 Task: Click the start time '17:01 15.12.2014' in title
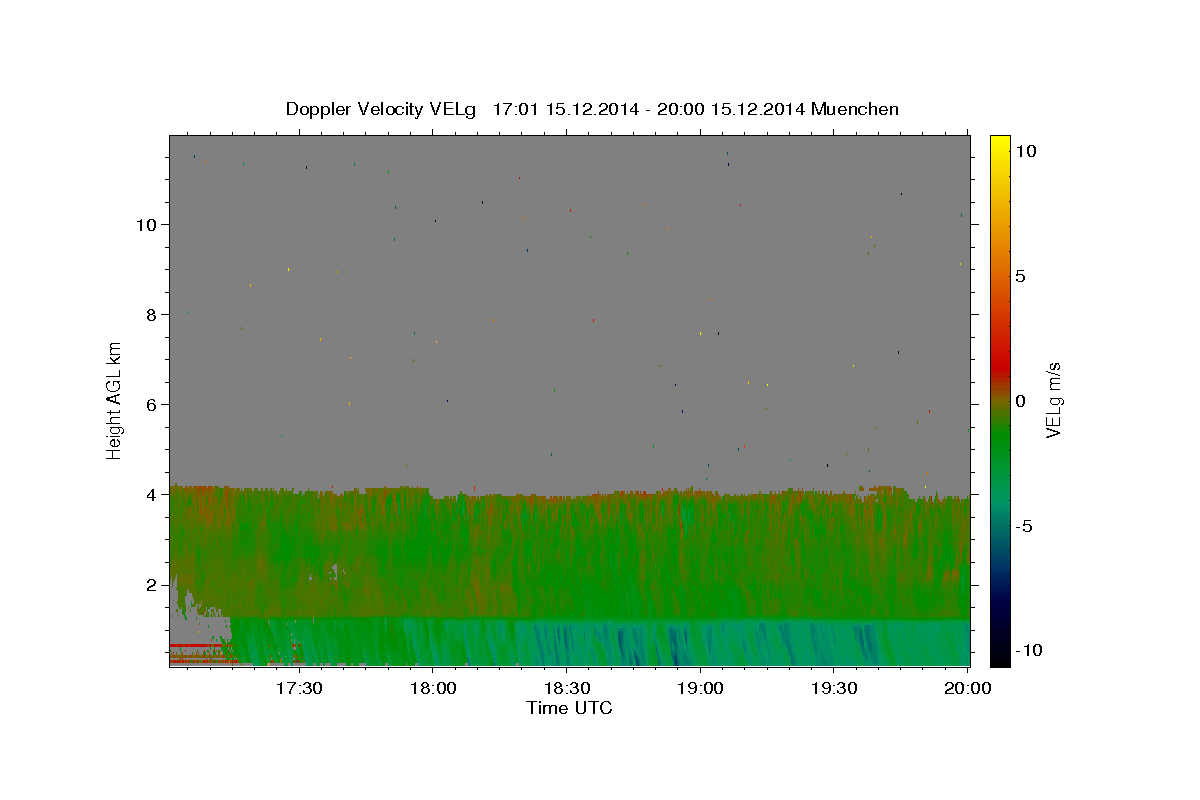click(x=565, y=109)
